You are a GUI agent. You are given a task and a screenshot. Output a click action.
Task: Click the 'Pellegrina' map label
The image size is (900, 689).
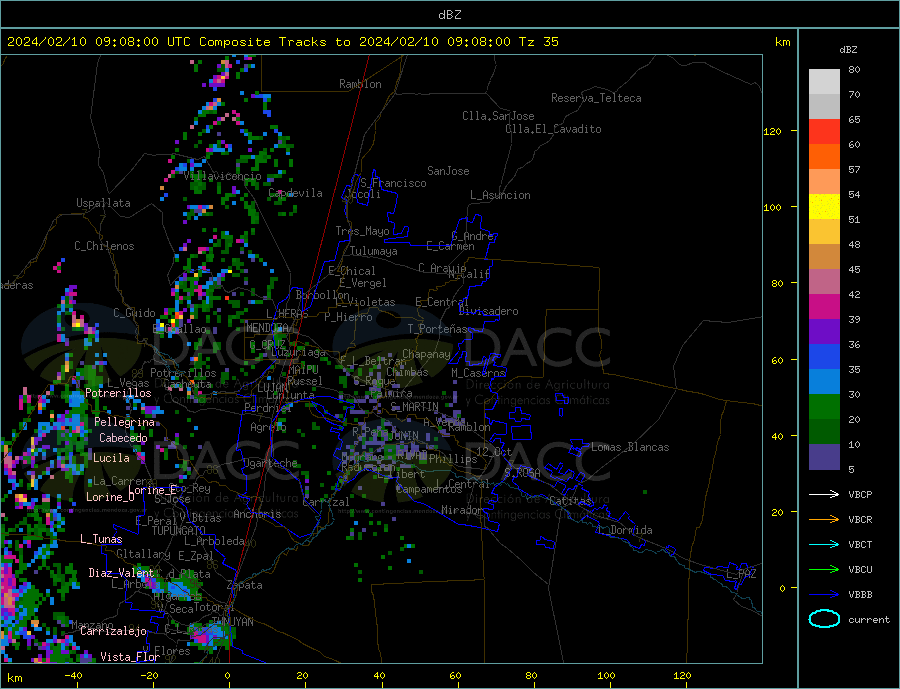pyautogui.click(x=125, y=422)
